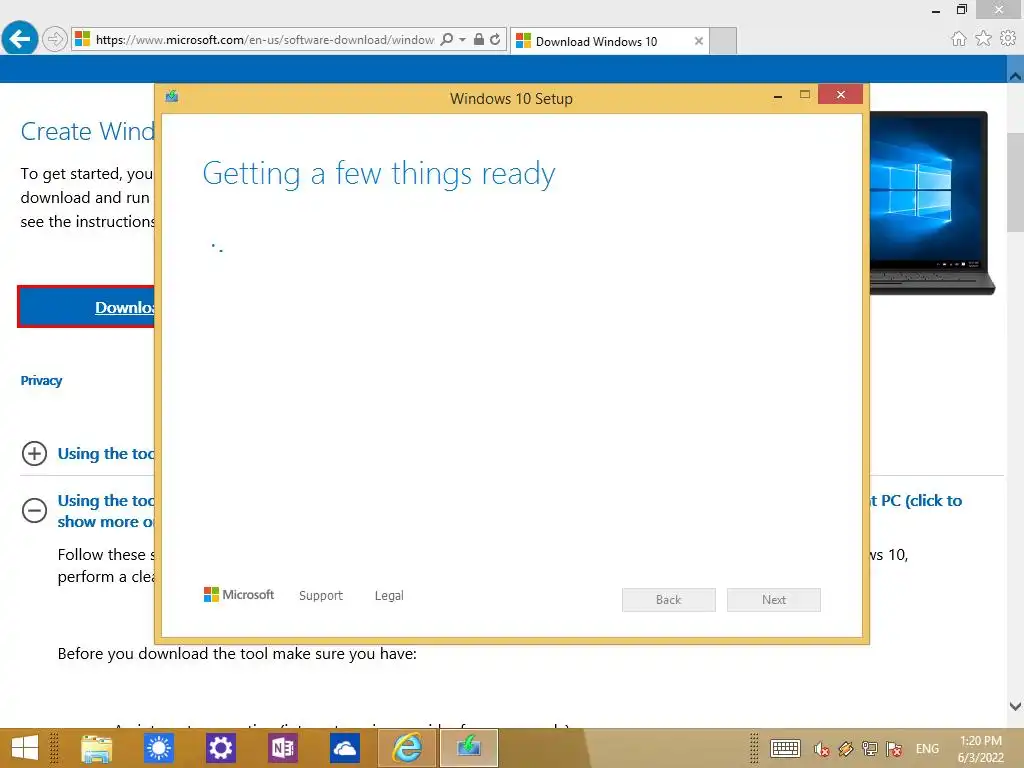Open the Privacy link on the webpage
The height and width of the screenshot is (768, 1024).
tap(41, 381)
